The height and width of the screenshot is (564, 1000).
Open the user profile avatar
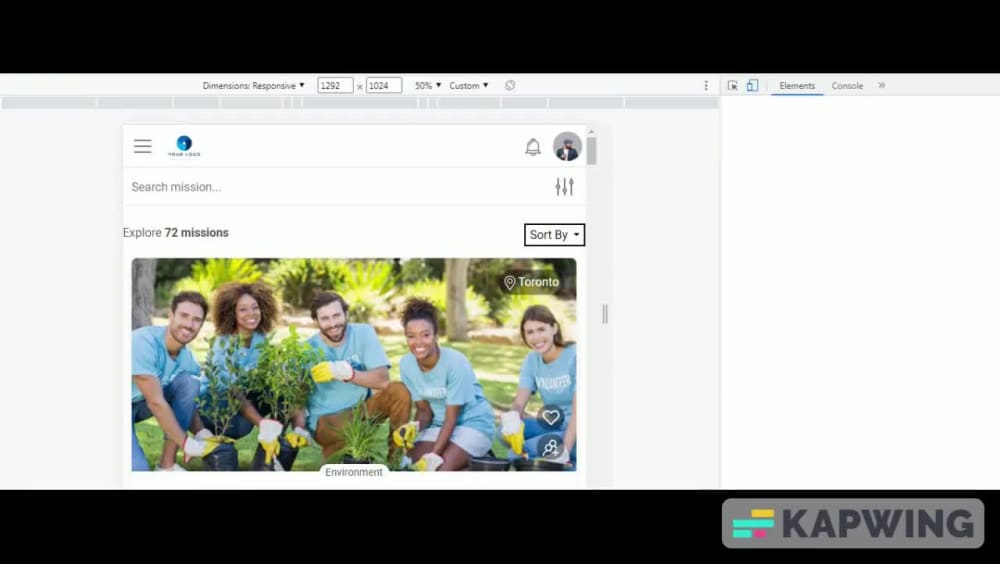[x=567, y=147]
